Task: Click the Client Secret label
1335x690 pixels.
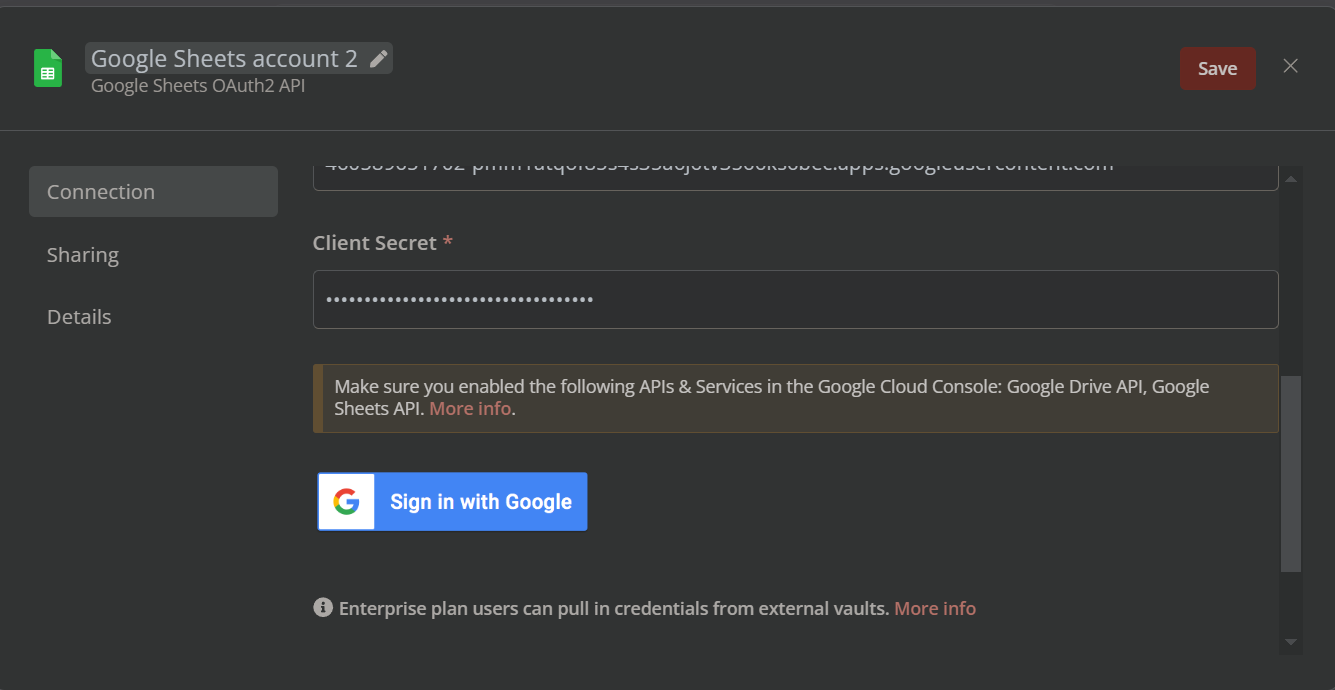Action: coord(374,243)
